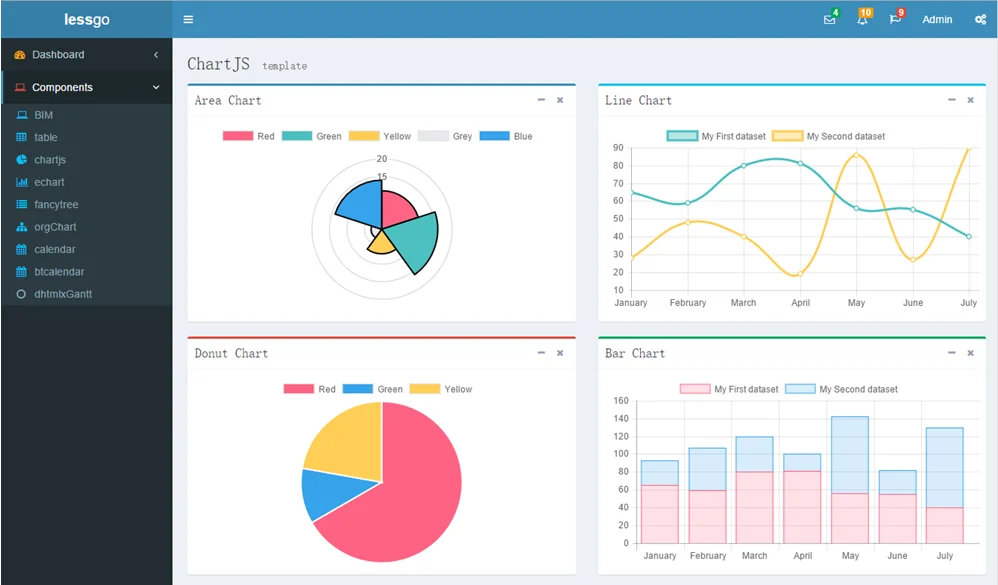Toggle Blue dataset in Area Chart legend
Image resolution: width=998 pixels, height=585 pixels.
coord(506,136)
